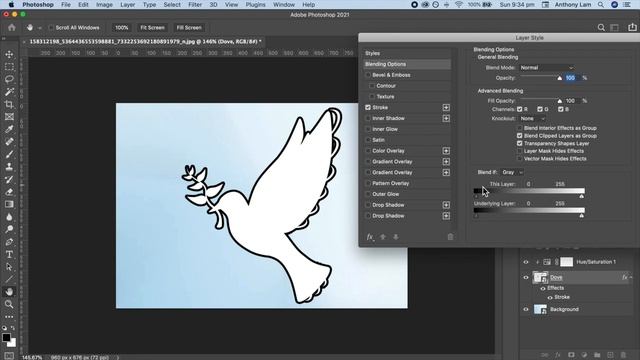The image size is (640, 360).
Task: Click the Opacity value input field
Action: [x=572, y=78]
